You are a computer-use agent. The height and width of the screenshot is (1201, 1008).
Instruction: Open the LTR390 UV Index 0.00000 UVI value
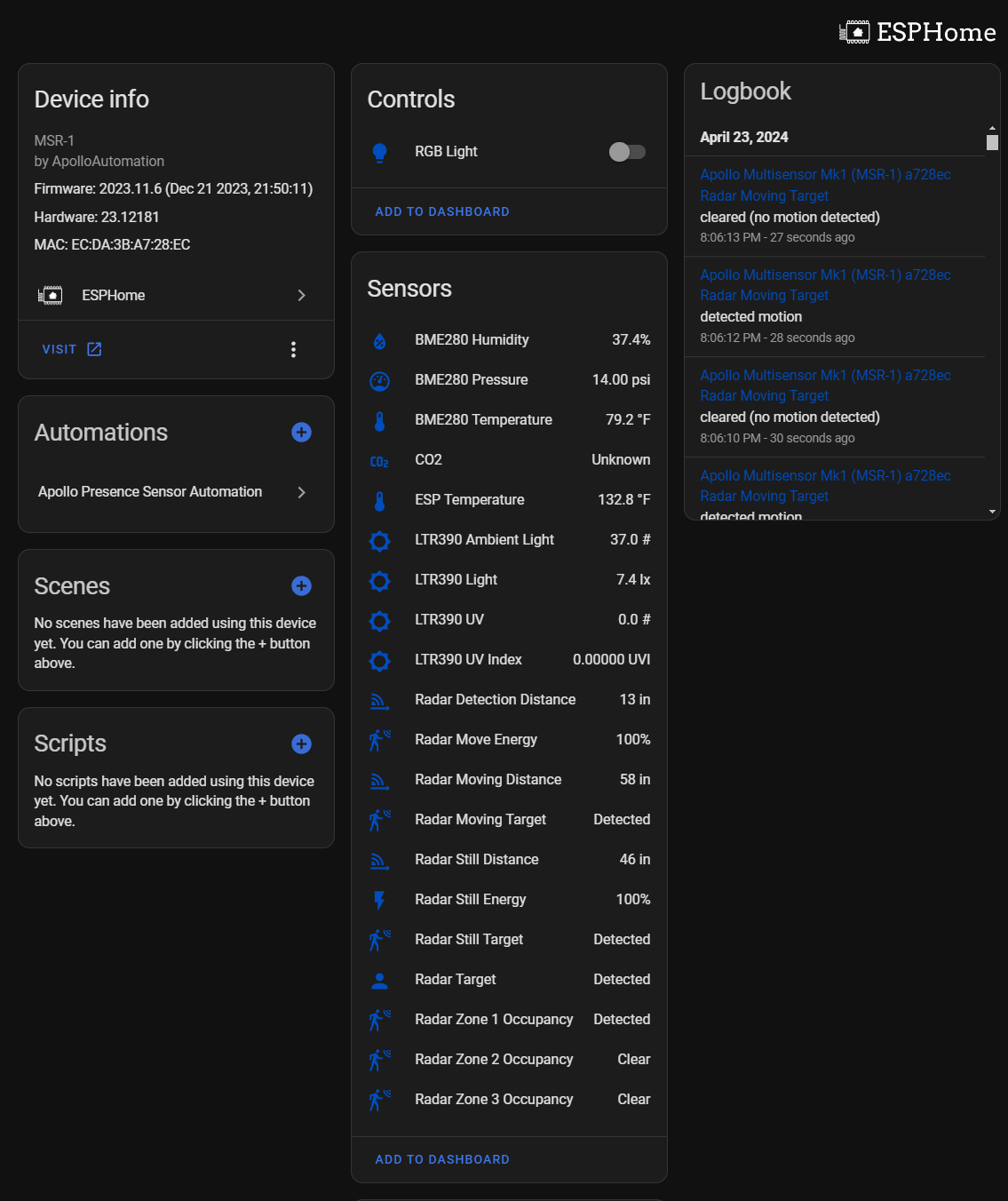(611, 660)
